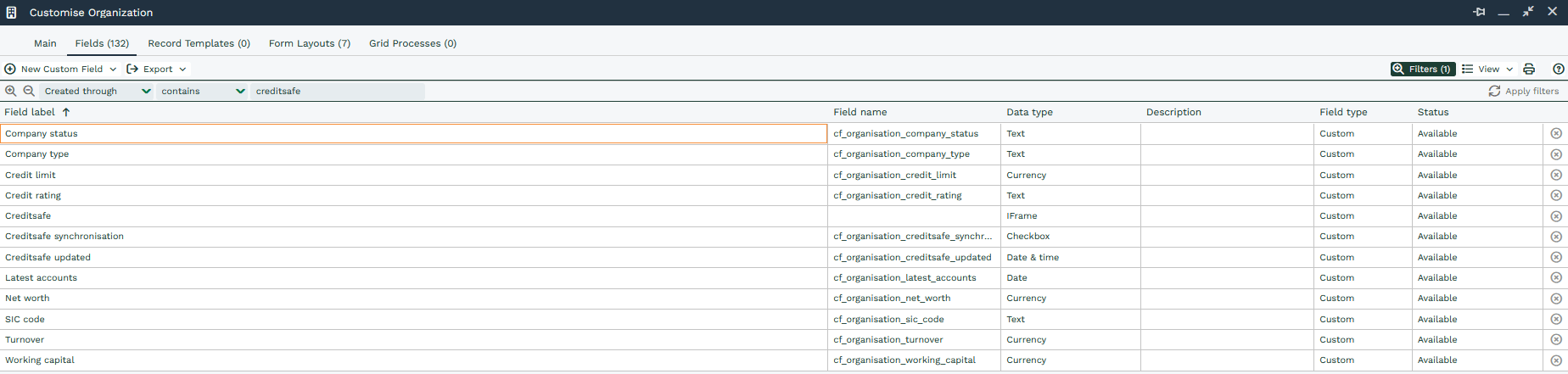The height and width of the screenshot is (374, 1568).
Task: Pin the Customise Organization window
Action: [1479, 12]
